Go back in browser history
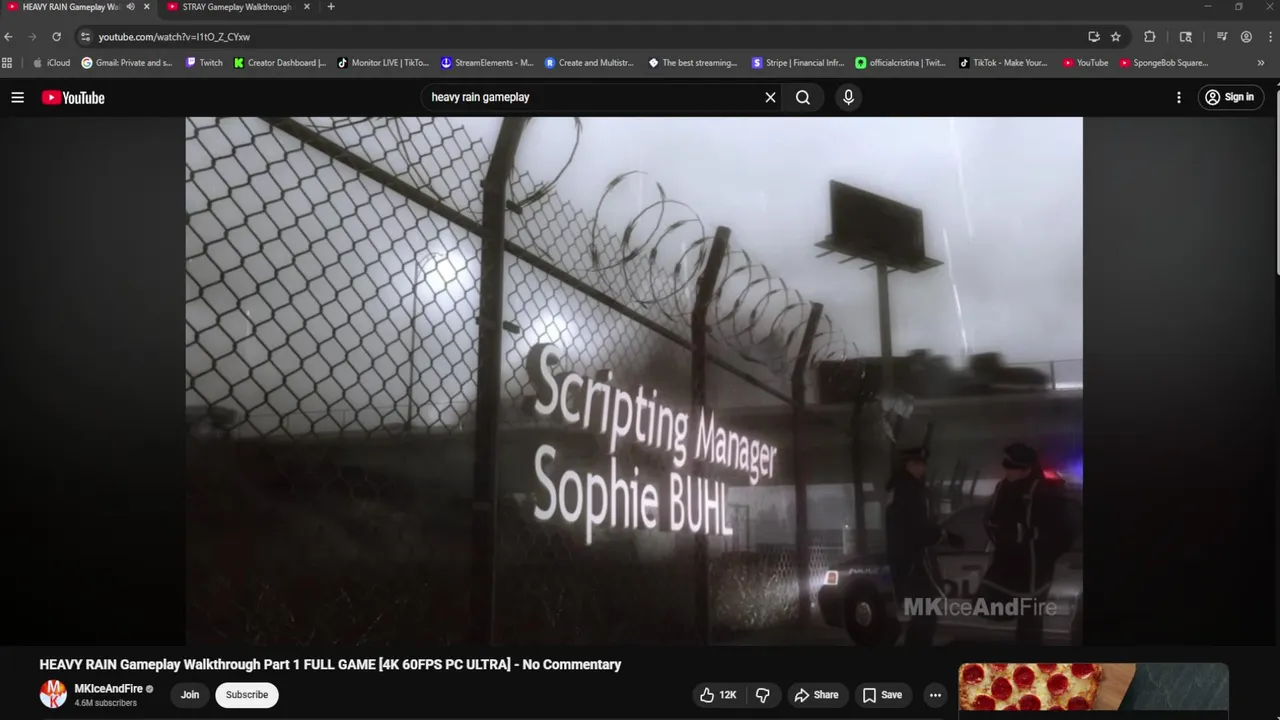 pos(9,37)
